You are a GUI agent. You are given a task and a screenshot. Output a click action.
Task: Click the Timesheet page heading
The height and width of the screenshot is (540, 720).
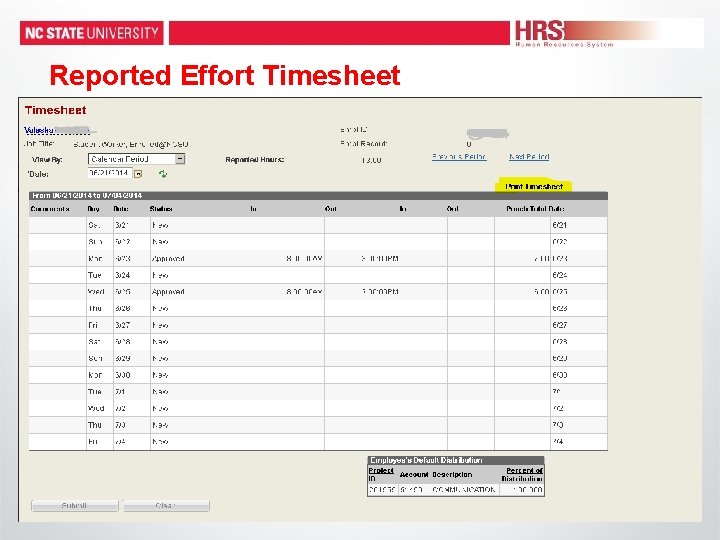56,110
